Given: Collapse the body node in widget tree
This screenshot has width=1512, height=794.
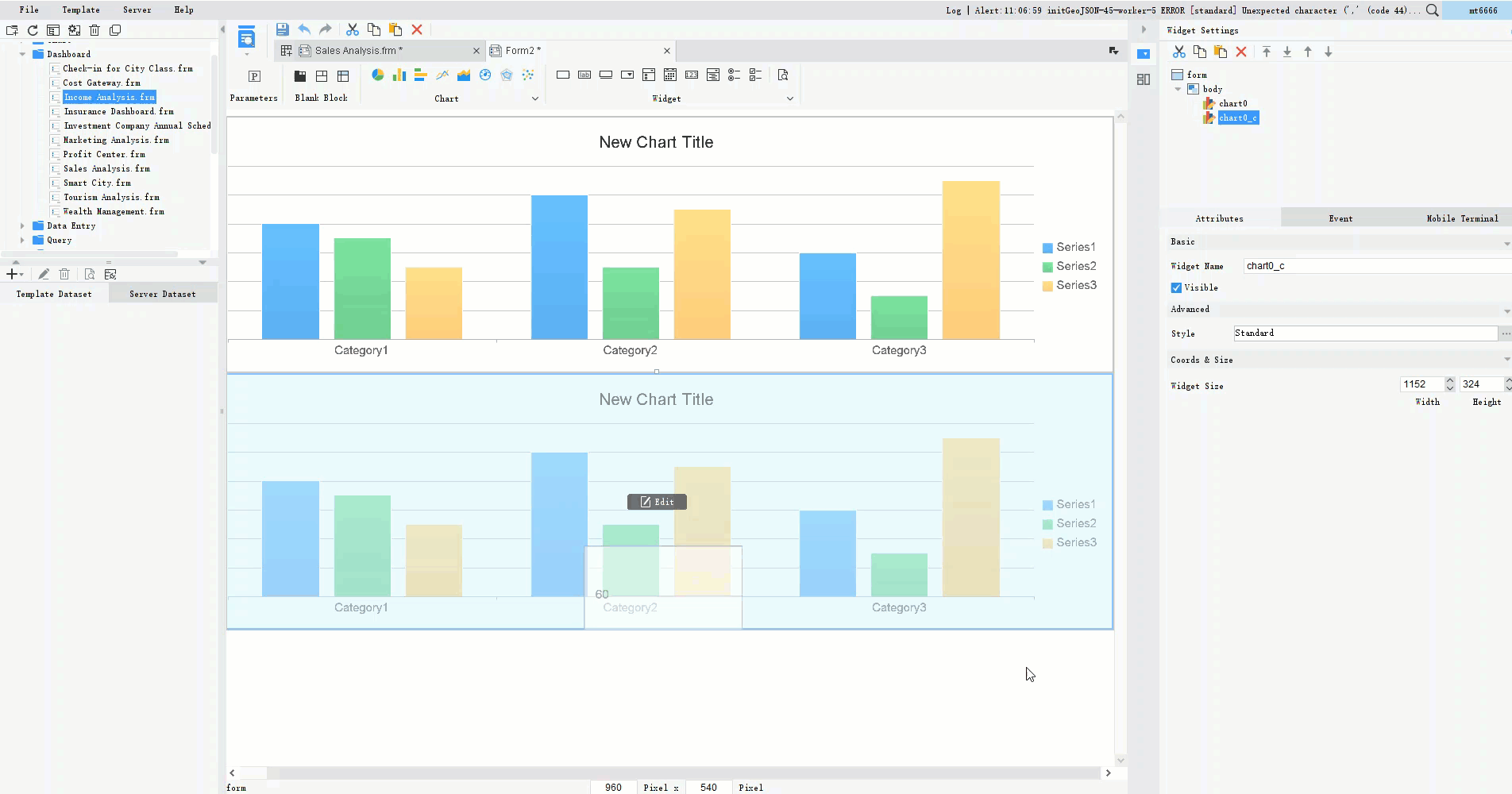Looking at the screenshot, I should point(1178,89).
